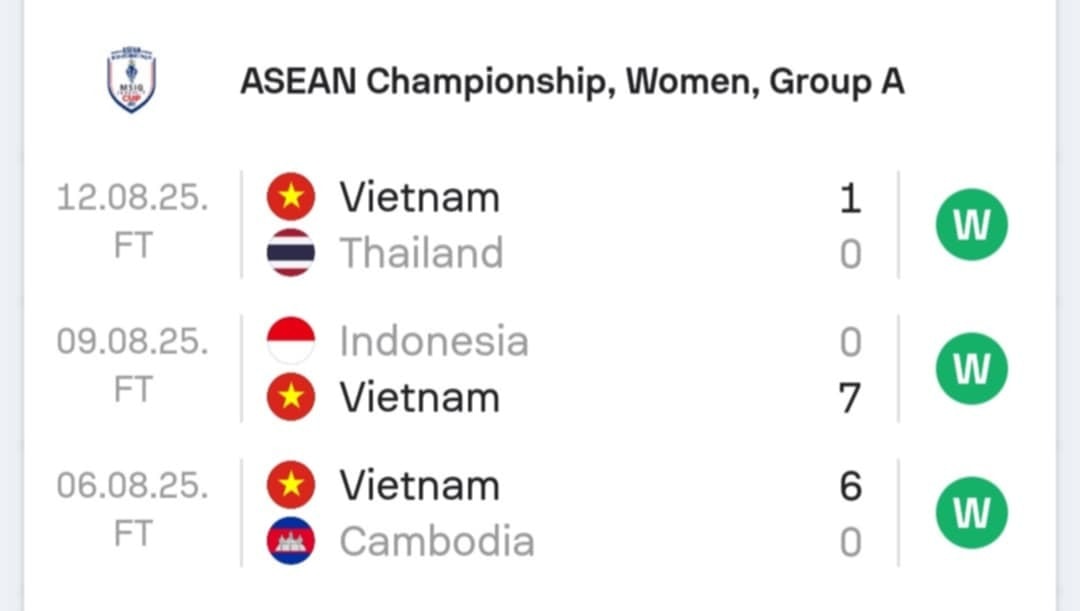Click the ASEAN Championship cup logo

(132, 80)
